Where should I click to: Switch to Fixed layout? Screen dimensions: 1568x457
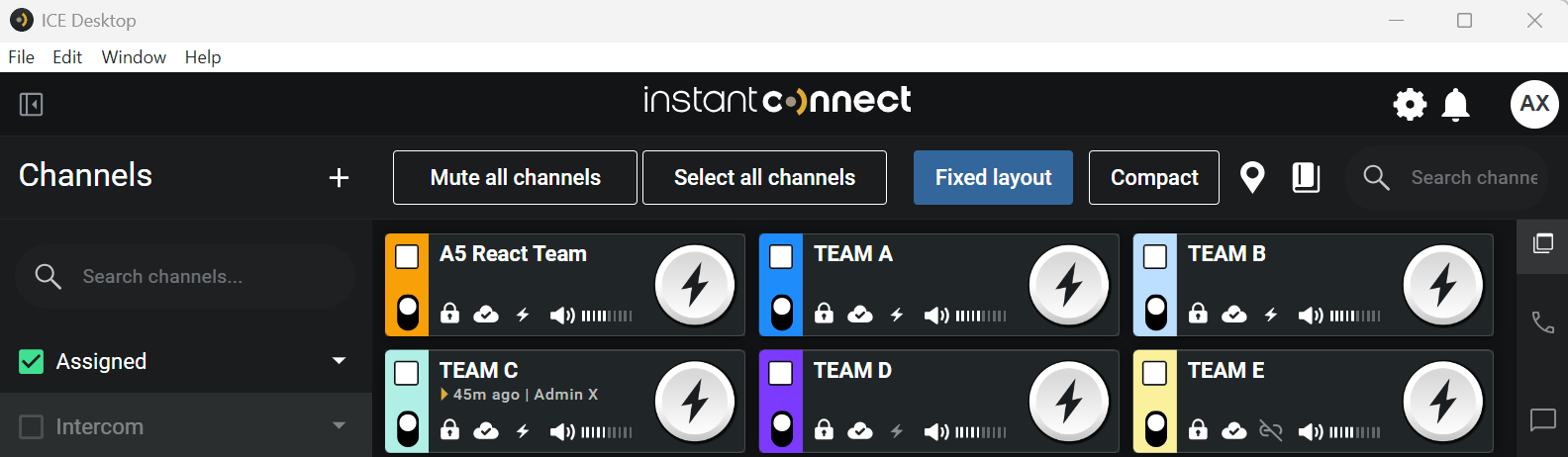(993, 178)
